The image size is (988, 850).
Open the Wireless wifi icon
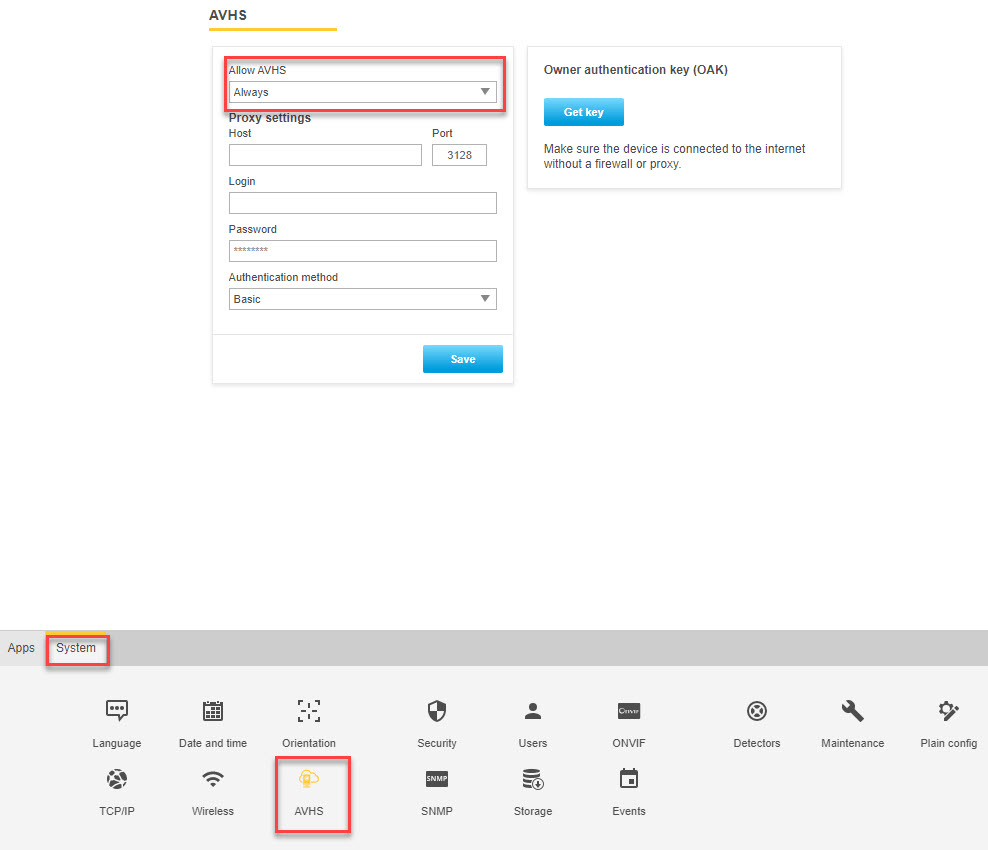tap(213, 779)
